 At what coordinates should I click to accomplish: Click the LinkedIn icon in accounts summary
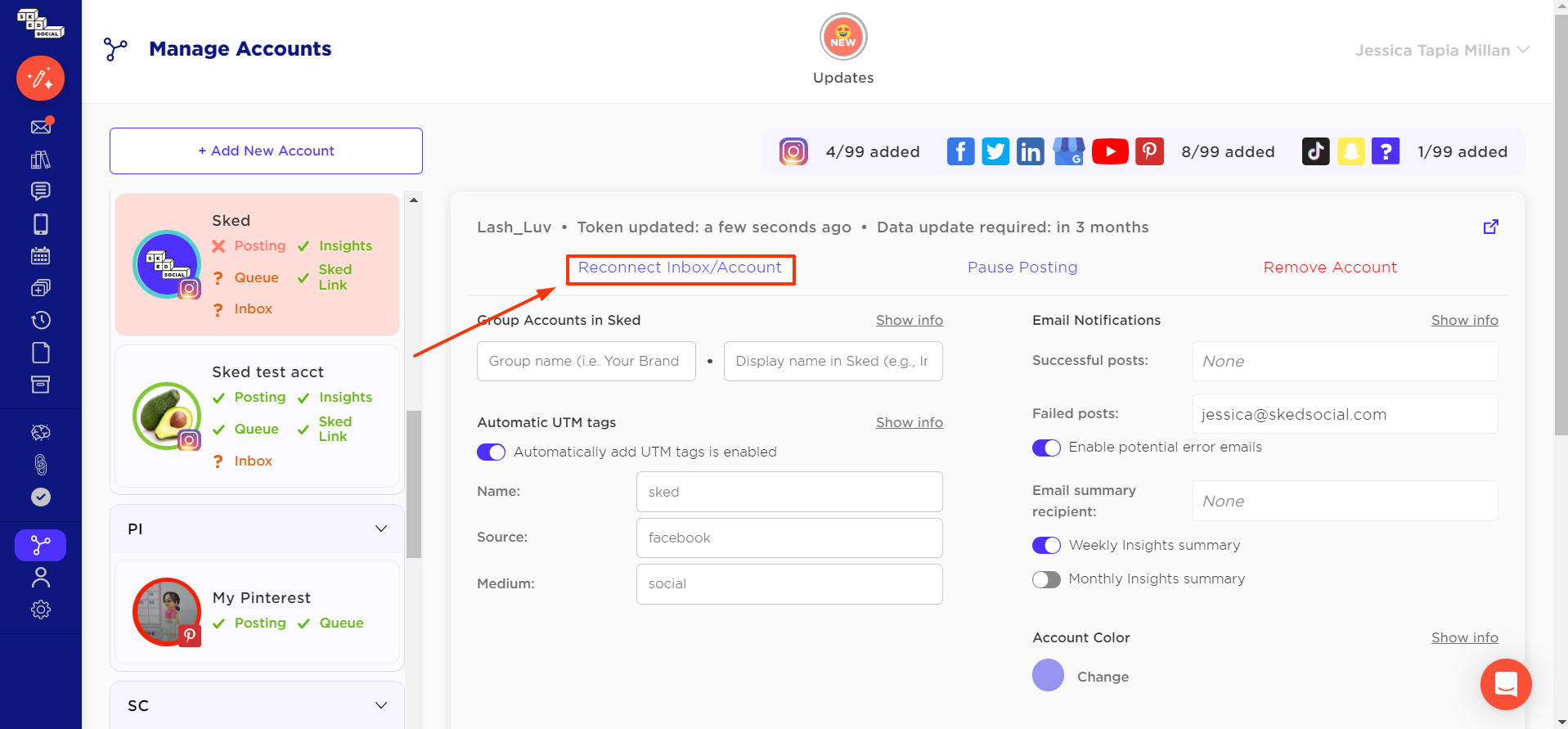point(1031,151)
